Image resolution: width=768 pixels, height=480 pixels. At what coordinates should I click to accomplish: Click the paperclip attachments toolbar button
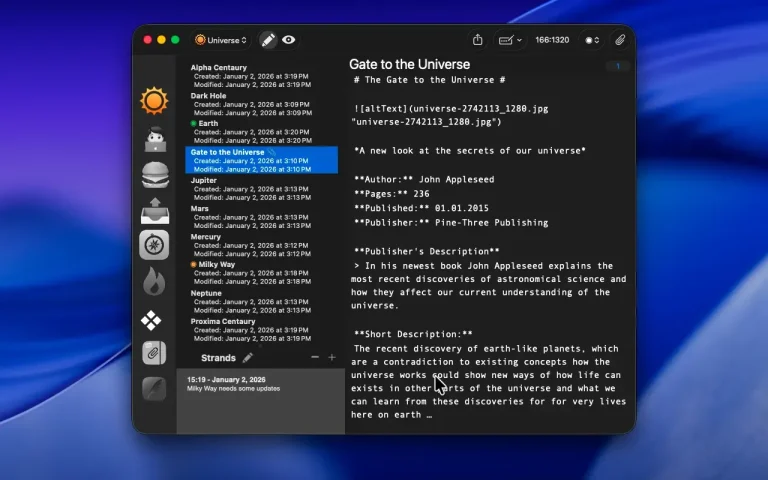[620, 40]
